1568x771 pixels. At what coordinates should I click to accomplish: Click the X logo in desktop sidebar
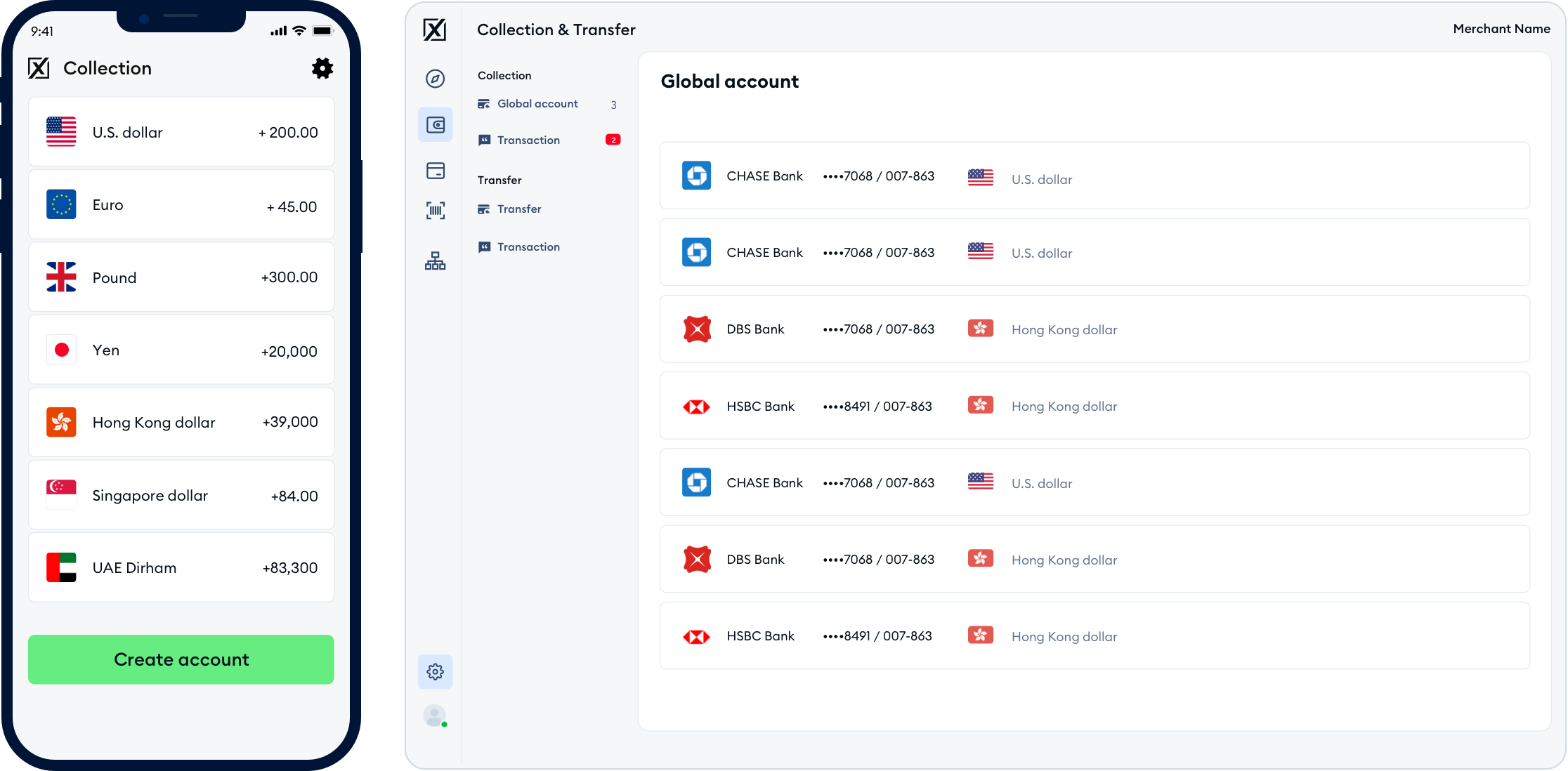(434, 29)
